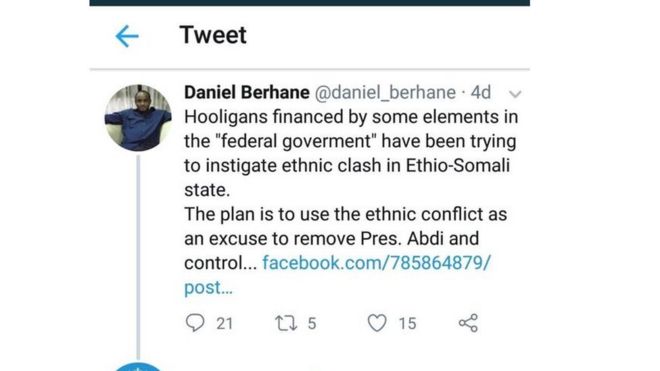Open @daniel_berhane handle
The width and height of the screenshot is (660, 371).
coord(385,92)
